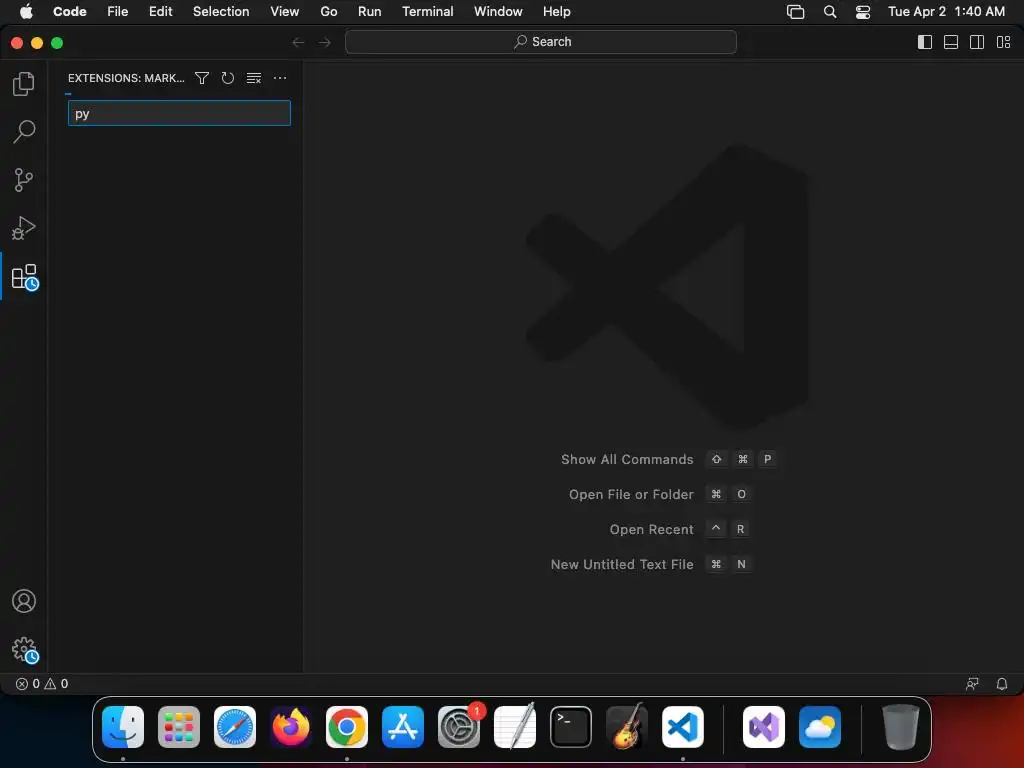
Task: Toggle the primary side bar
Action: (925, 42)
